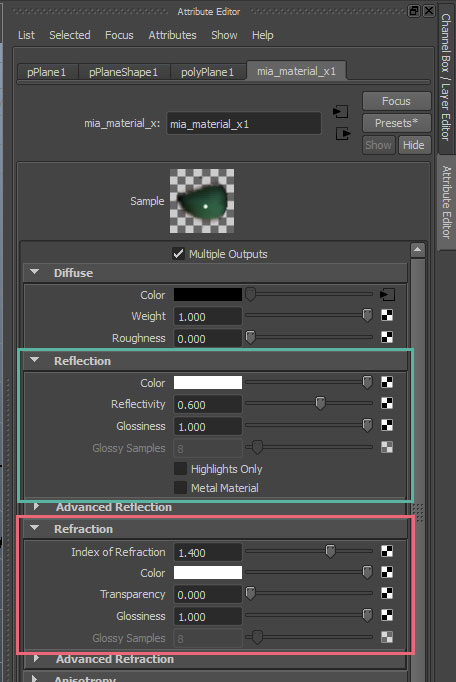Toggle the Multiple Outputs checkbox
The width and height of the screenshot is (456, 682).
click(x=178, y=254)
